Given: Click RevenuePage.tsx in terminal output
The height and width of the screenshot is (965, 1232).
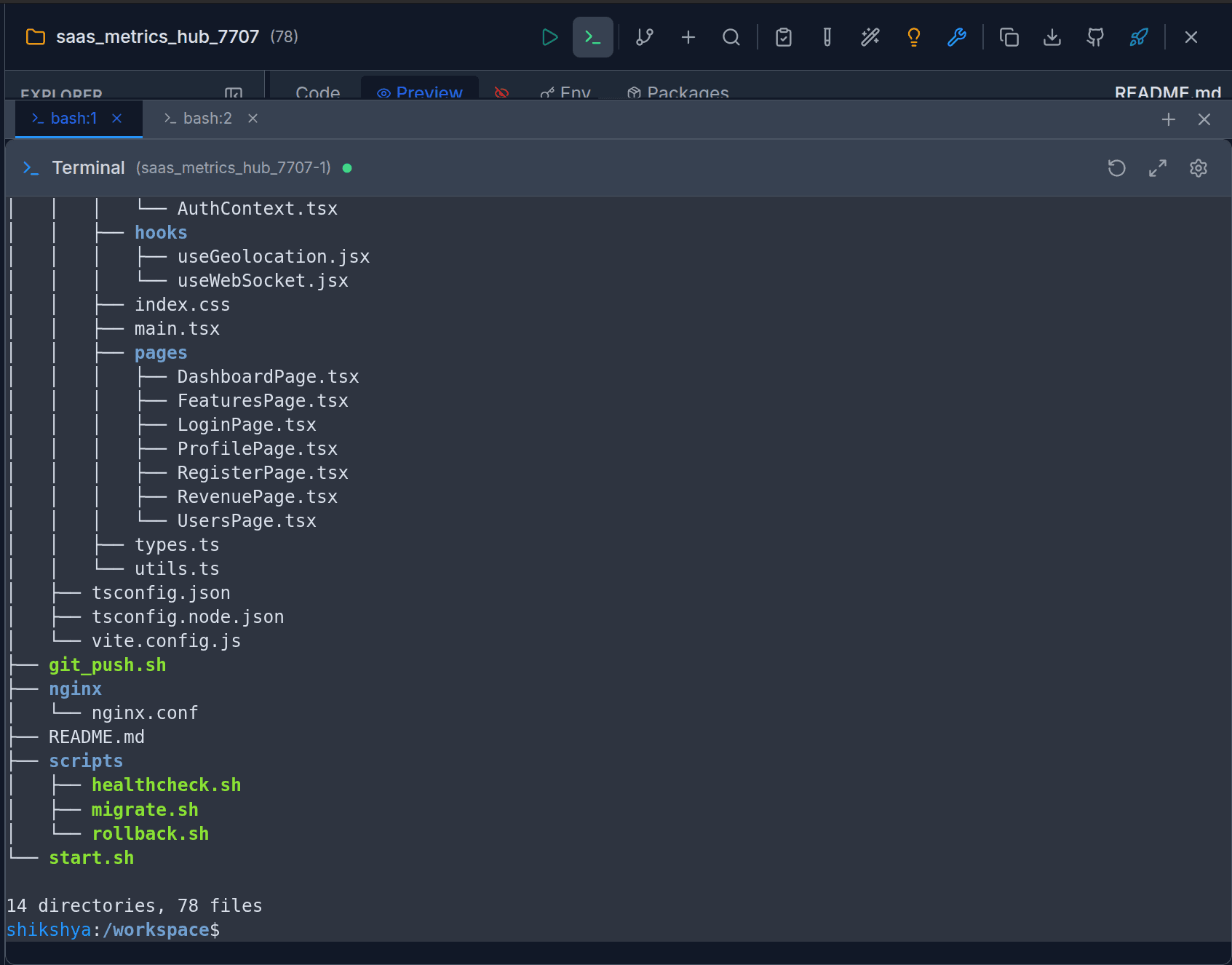Looking at the screenshot, I should point(258,497).
